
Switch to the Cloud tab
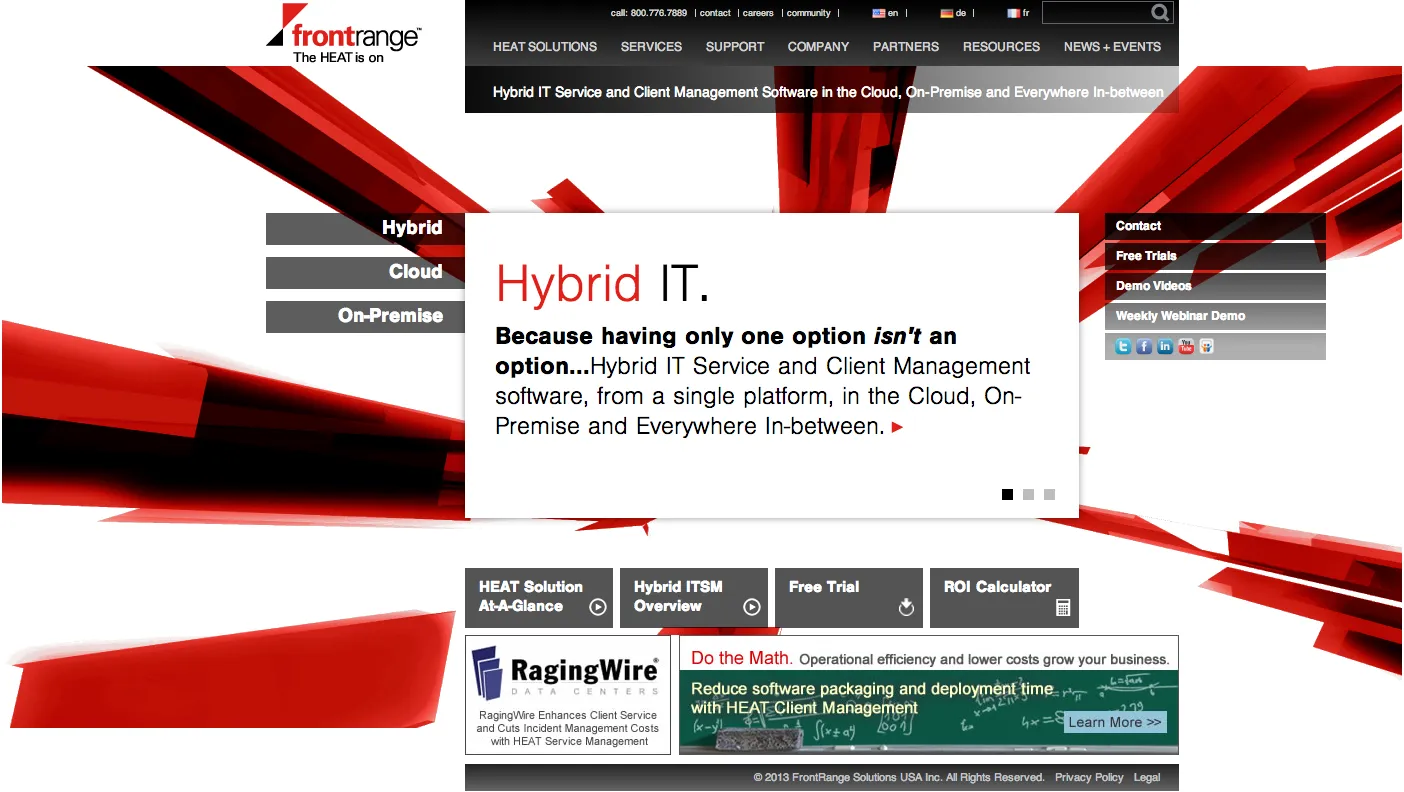tap(366, 273)
